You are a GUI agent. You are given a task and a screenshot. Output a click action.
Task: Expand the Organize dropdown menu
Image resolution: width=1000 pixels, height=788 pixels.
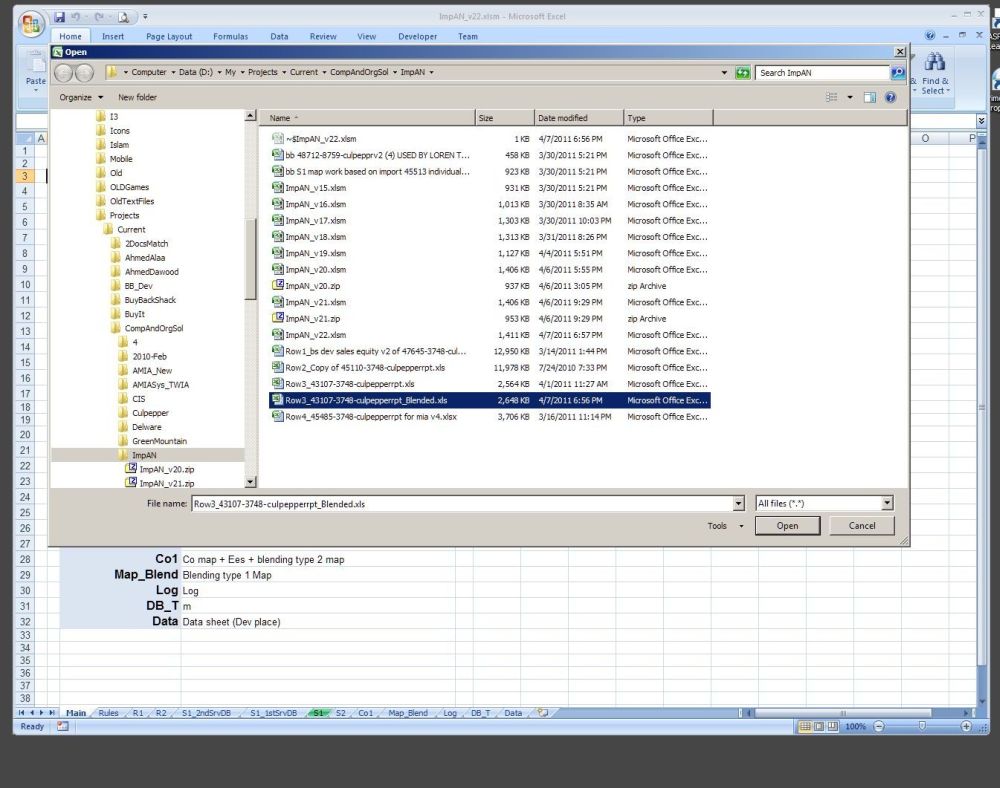click(x=80, y=97)
